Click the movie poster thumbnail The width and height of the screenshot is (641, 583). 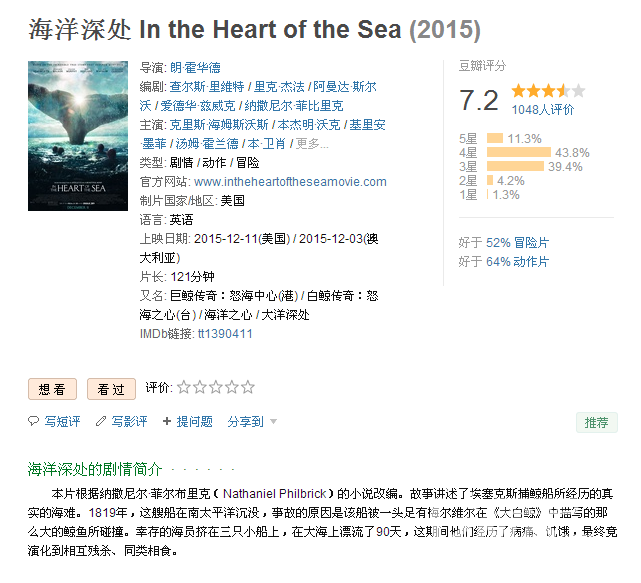click(78, 136)
